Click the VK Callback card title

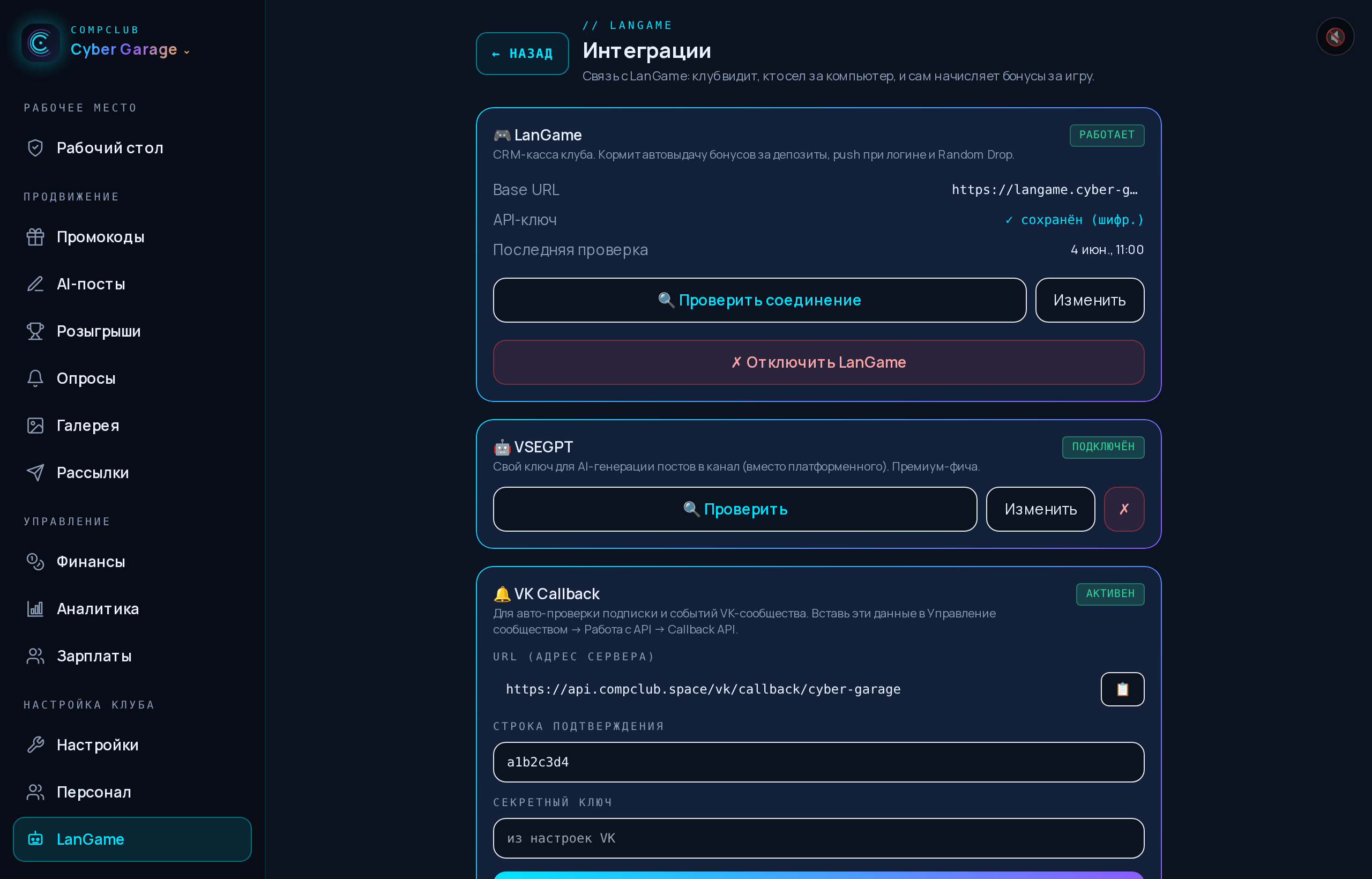coord(556,594)
